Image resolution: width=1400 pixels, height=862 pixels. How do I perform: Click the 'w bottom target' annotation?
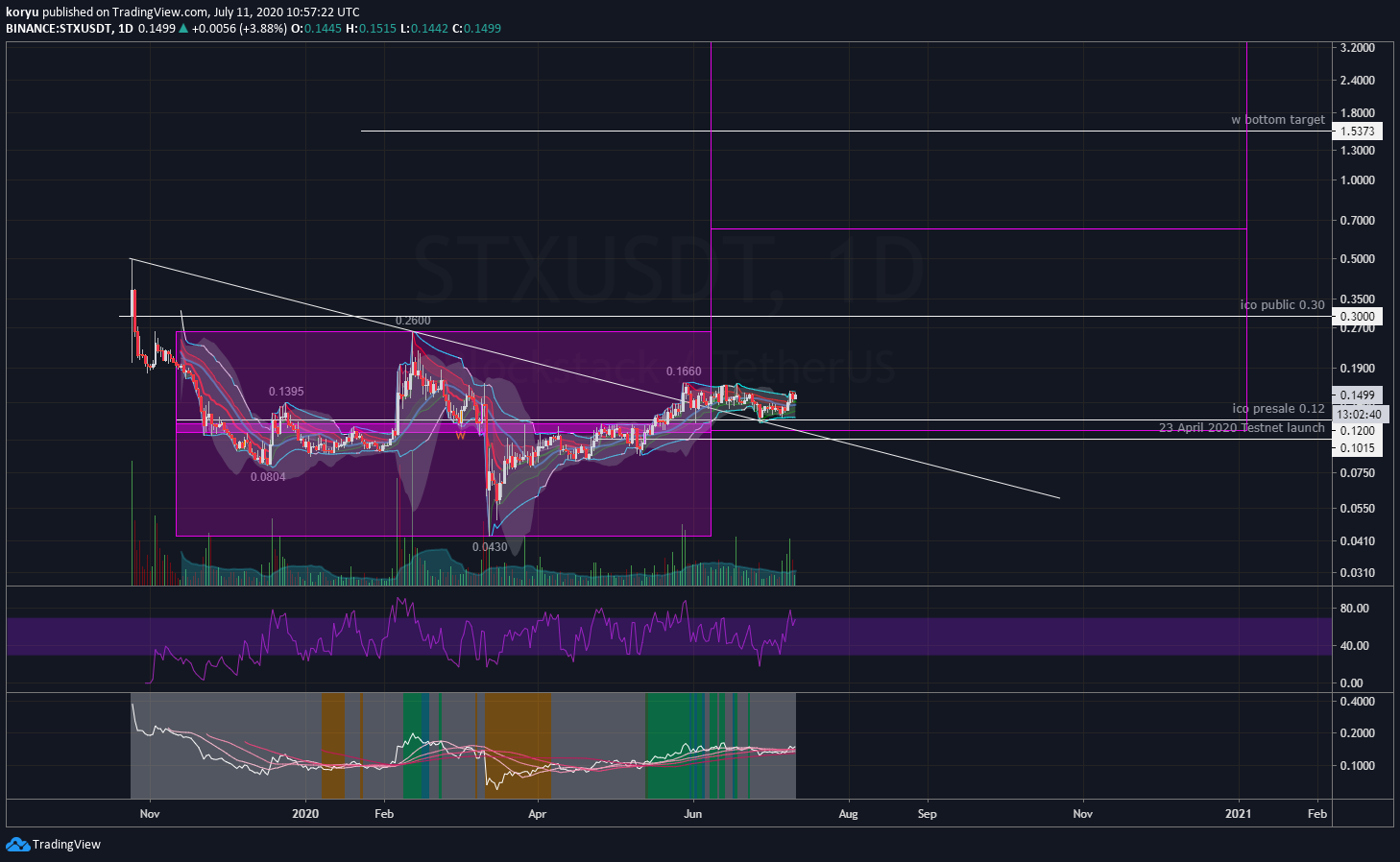[x=1278, y=120]
